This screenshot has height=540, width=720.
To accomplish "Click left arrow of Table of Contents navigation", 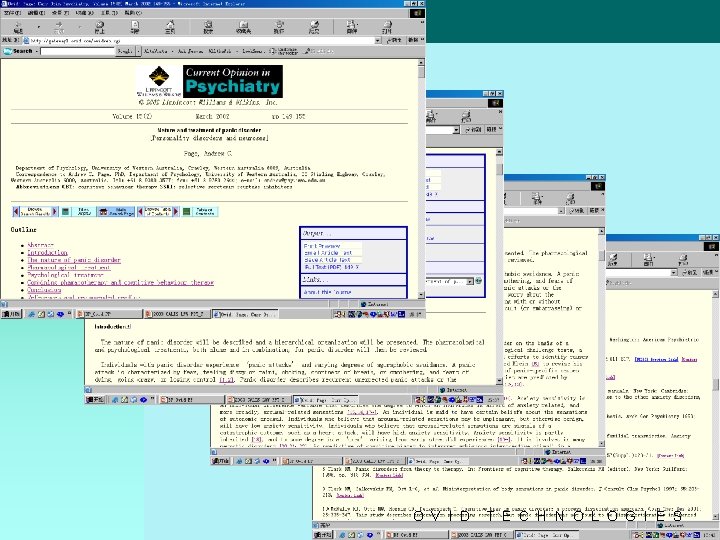I will pyautogui.click(x=141, y=211).
